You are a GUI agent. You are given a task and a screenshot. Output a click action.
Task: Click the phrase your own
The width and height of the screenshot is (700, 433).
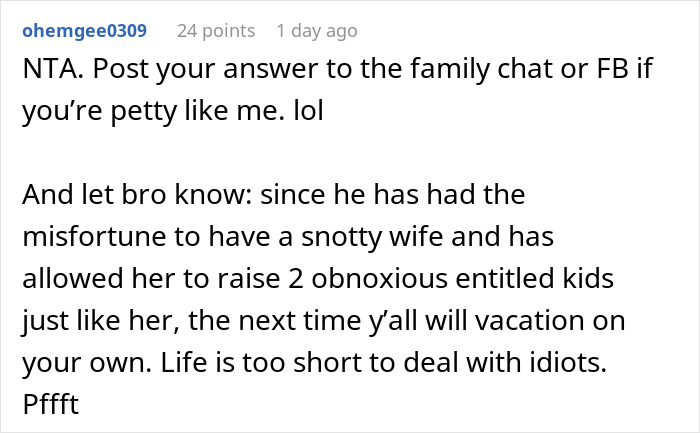[87, 363]
